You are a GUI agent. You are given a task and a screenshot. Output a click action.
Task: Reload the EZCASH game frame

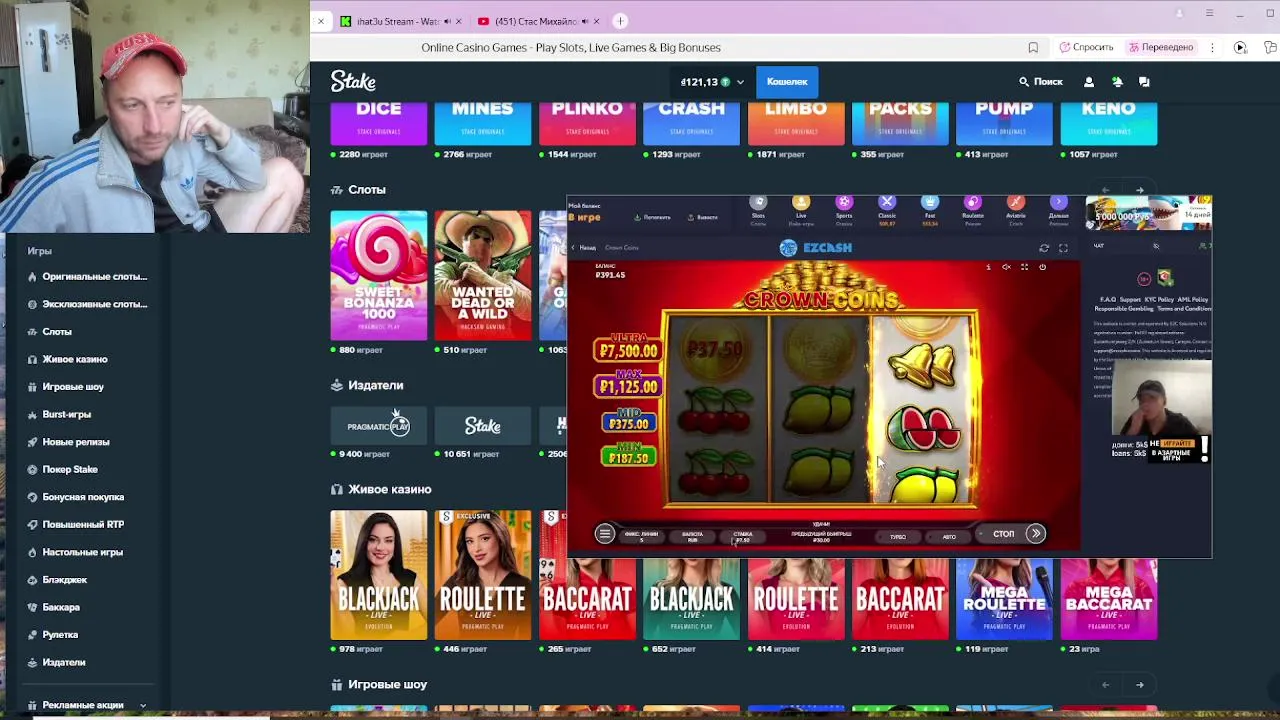[1044, 248]
